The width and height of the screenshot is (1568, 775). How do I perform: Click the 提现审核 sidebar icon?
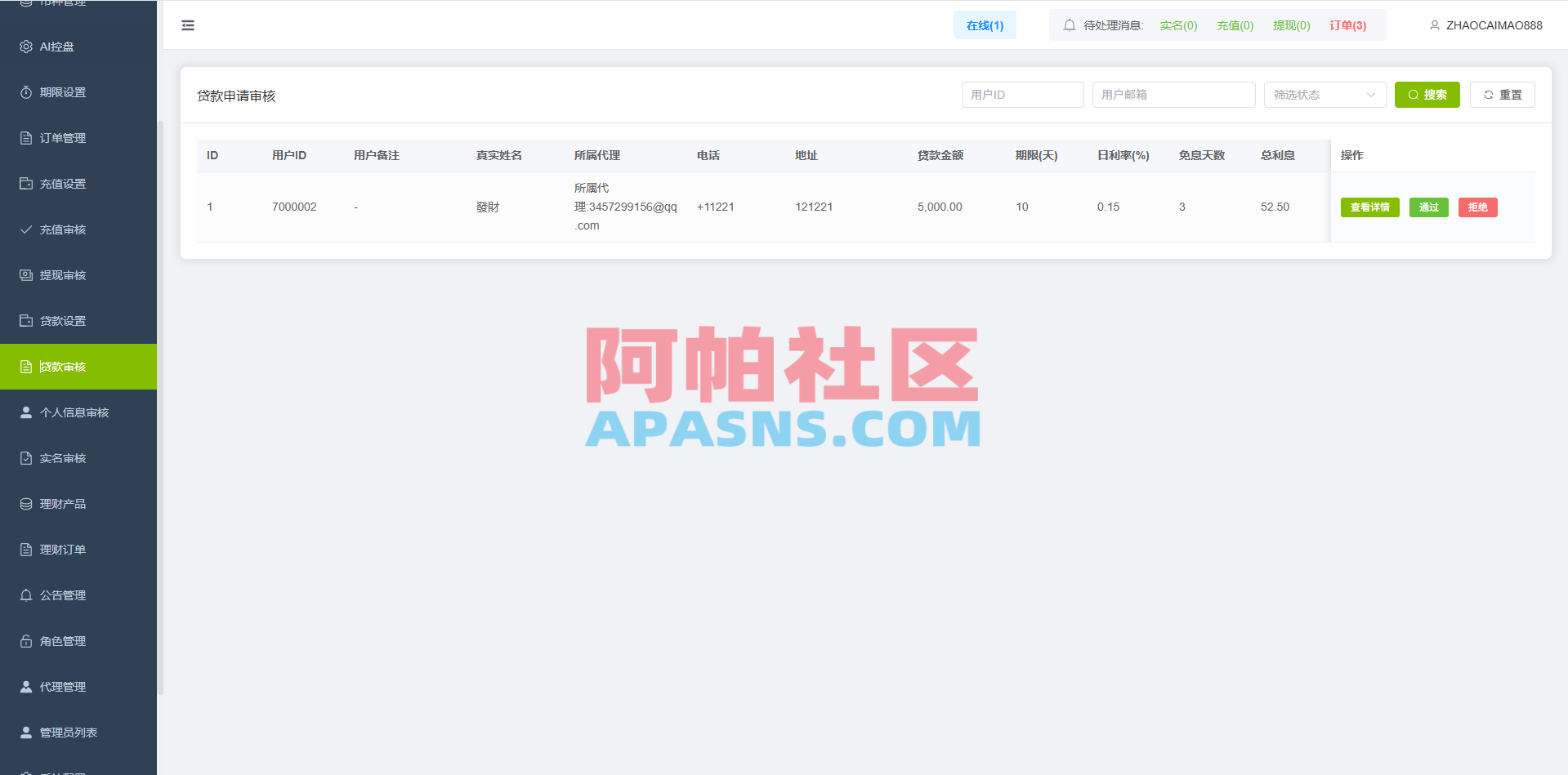(x=26, y=275)
